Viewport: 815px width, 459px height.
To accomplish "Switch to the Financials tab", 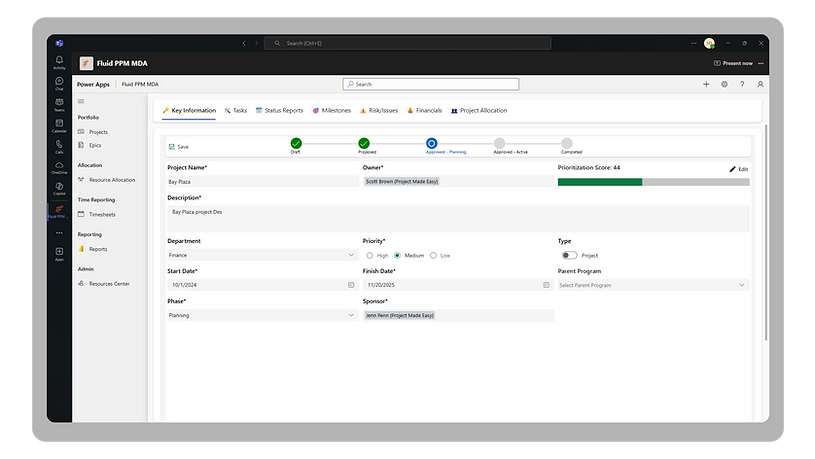I will [425, 111].
